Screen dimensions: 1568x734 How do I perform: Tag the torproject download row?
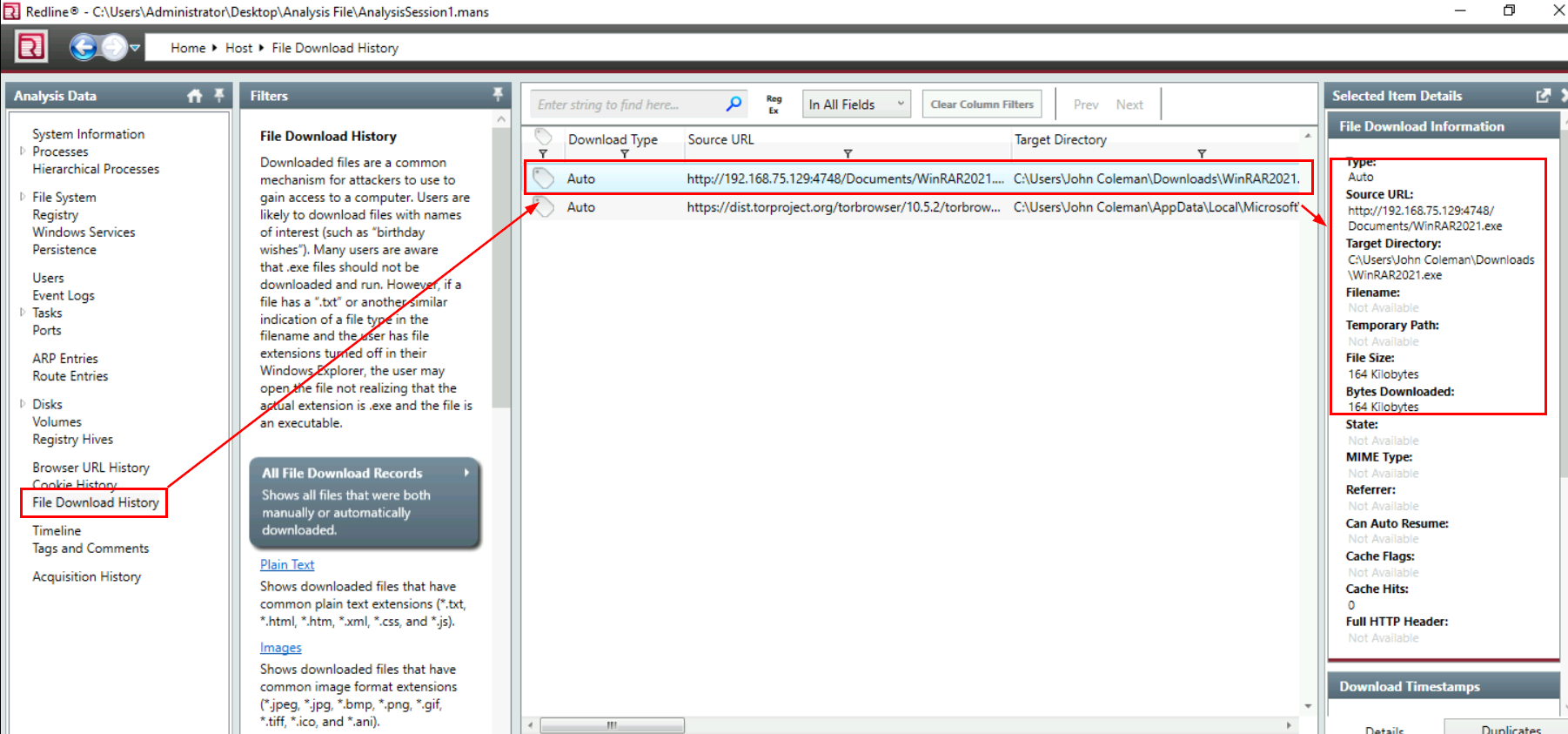(544, 207)
